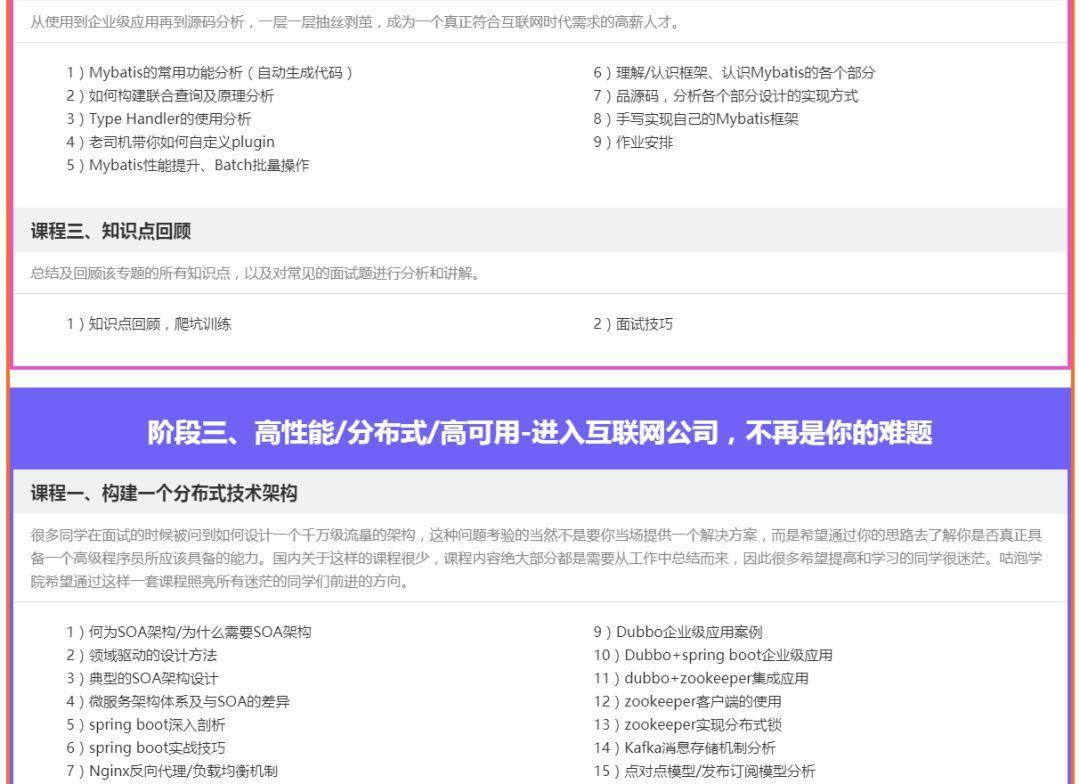Screen dimensions: 1080x784
Task: Click the paragraph starting '很多同学在面试的时候'
Action: click(537, 558)
